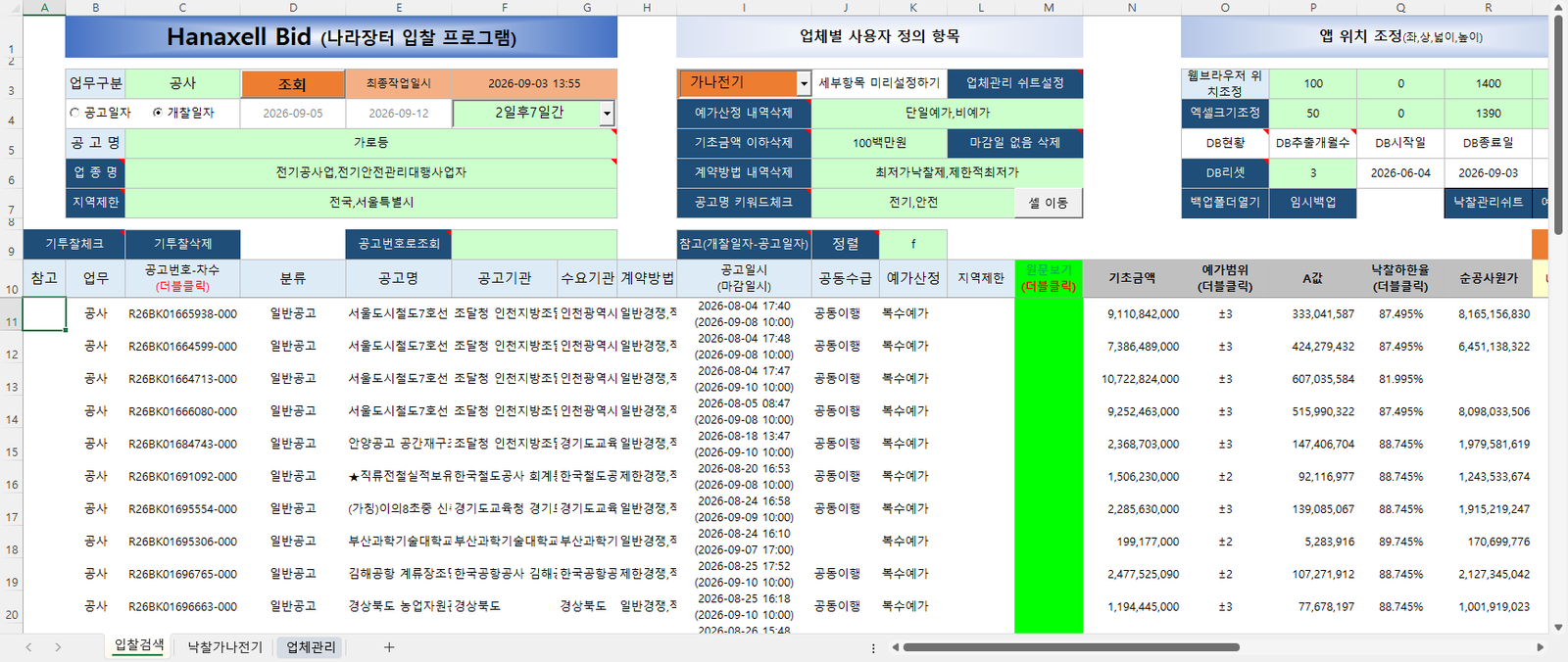The width and height of the screenshot is (1568, 662).
Task: Click the 업종명 value cell 전기공사업
Action: coord(371,172)
